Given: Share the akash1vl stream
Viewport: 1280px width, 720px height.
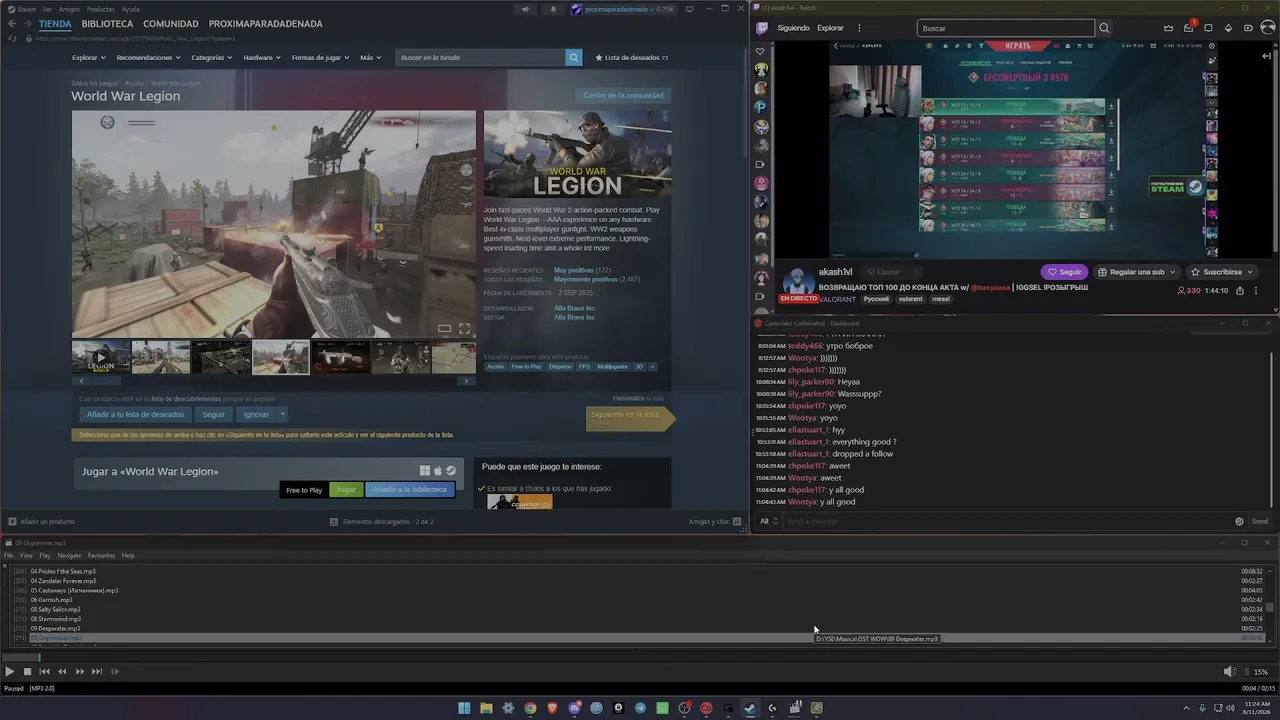Looking at the screenshot, I should coord(1240,290).
